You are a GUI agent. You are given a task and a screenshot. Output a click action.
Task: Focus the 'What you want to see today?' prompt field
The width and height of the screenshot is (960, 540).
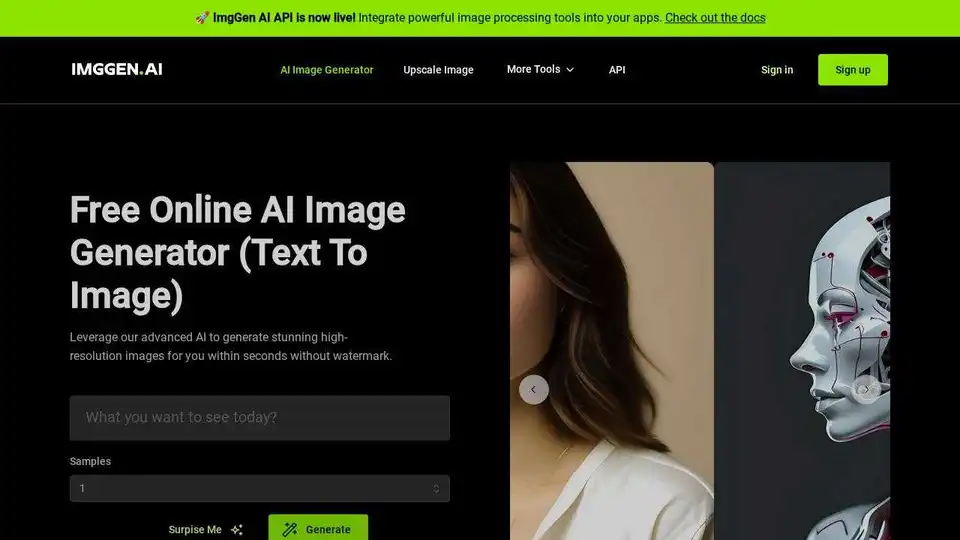pos(260,418)
